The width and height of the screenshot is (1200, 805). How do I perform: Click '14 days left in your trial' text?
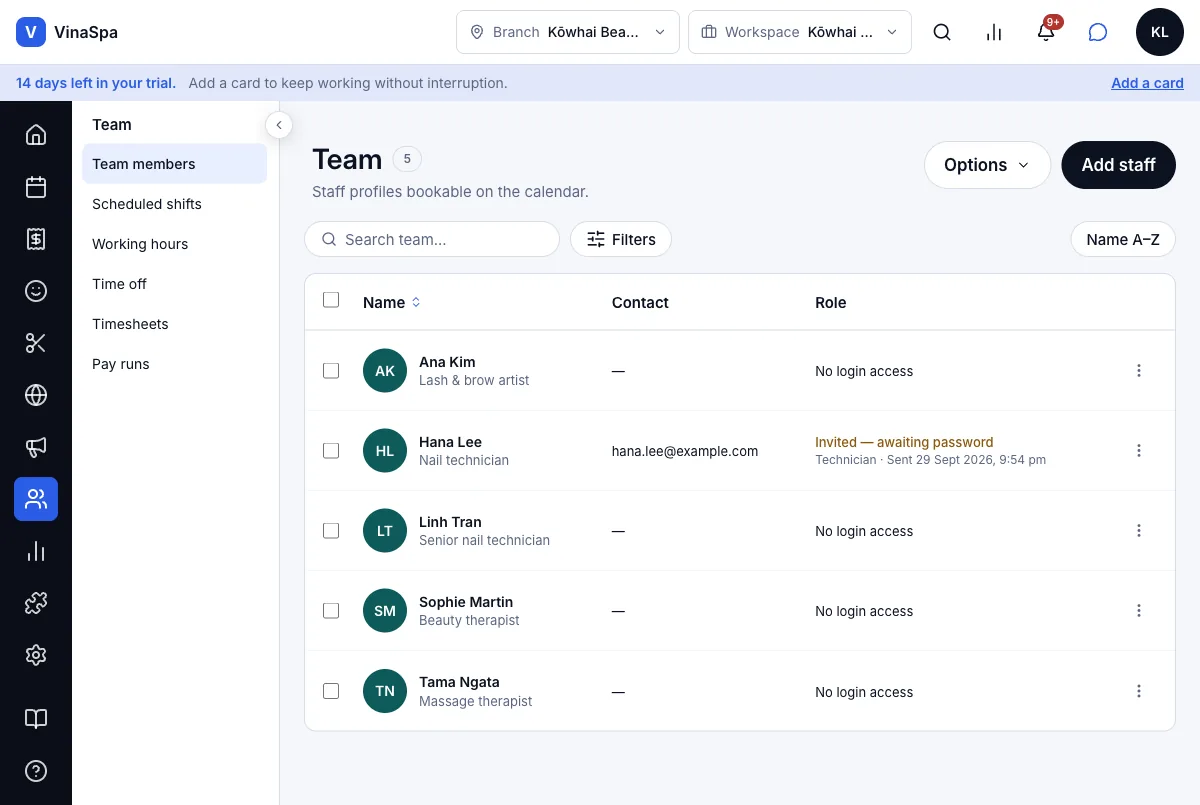point(96,83)
